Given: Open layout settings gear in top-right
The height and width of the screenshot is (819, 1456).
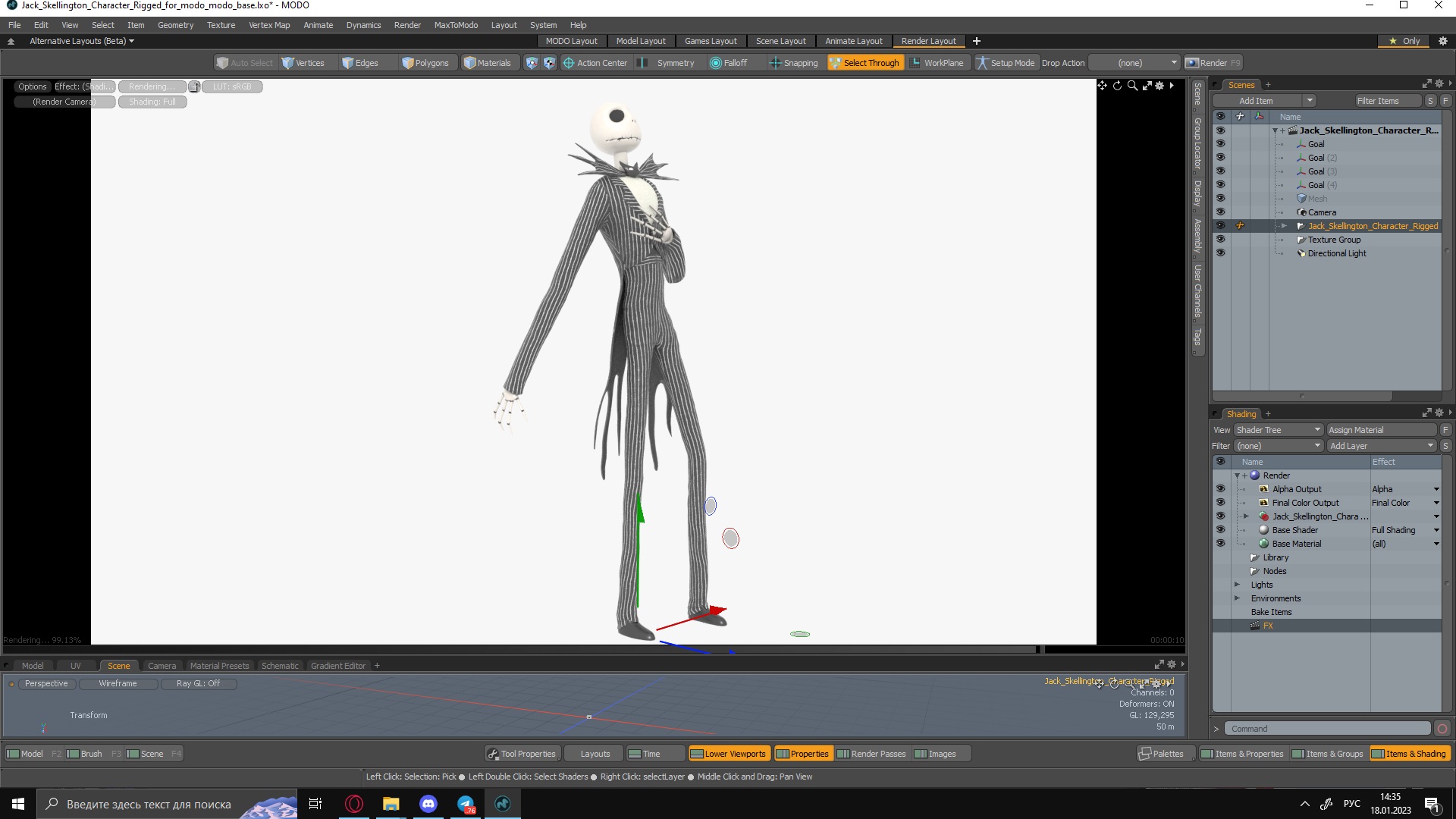Looking at the screenshot, I should pos(1443,41).
